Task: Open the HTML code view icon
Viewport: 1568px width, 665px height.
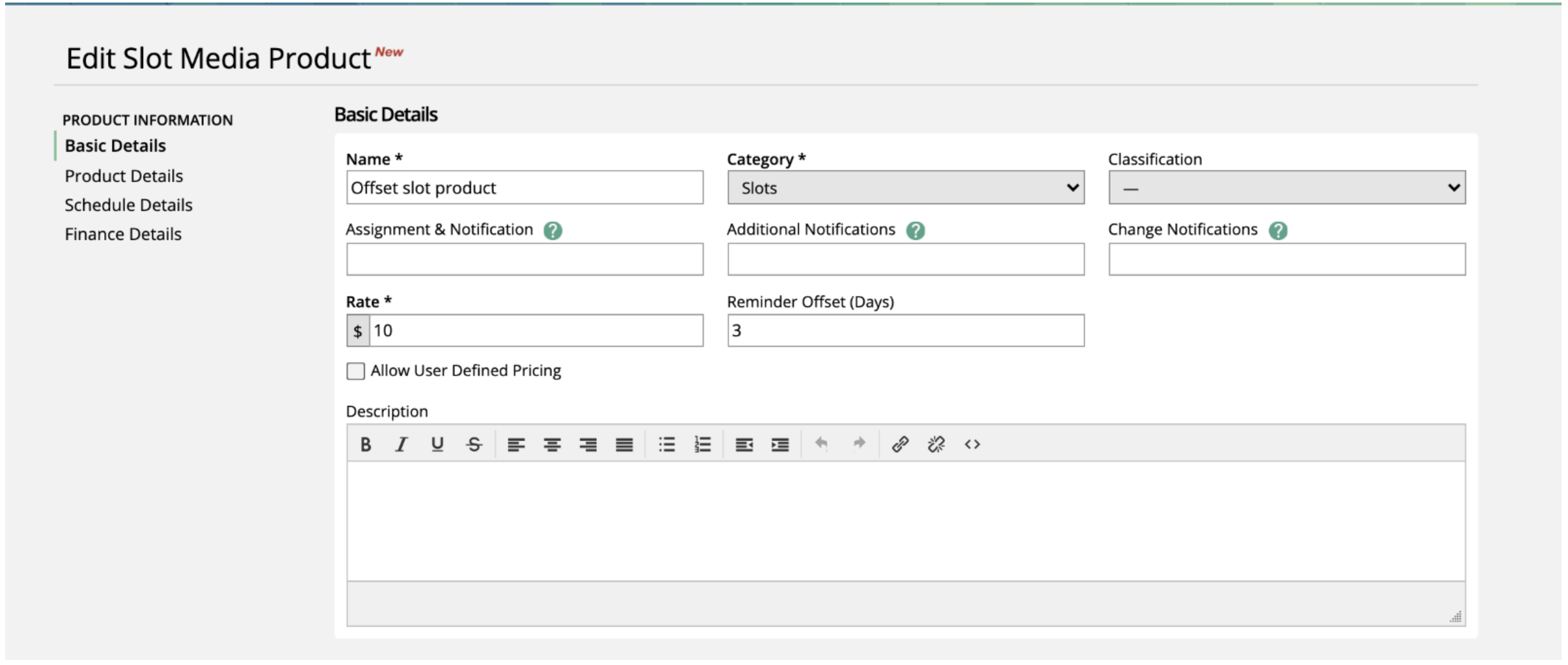Action: coord(972,444)
